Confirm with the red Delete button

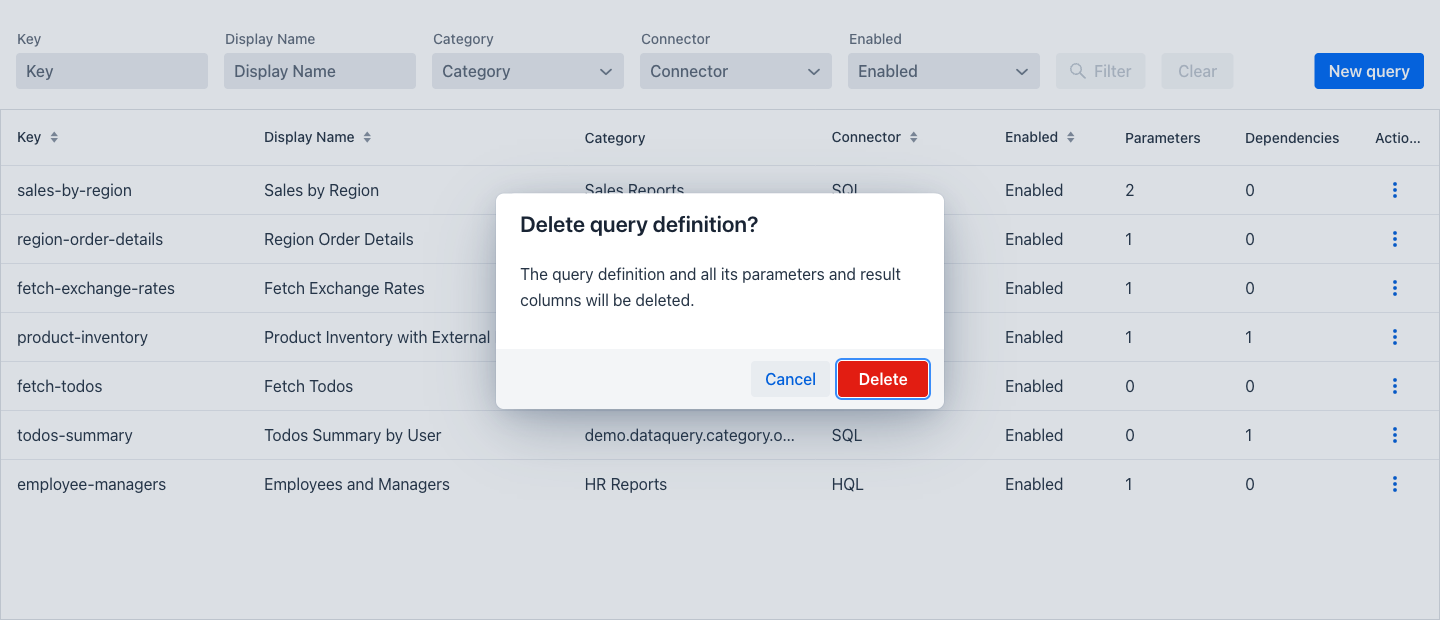pyautogui.click(x=883, y=379)
